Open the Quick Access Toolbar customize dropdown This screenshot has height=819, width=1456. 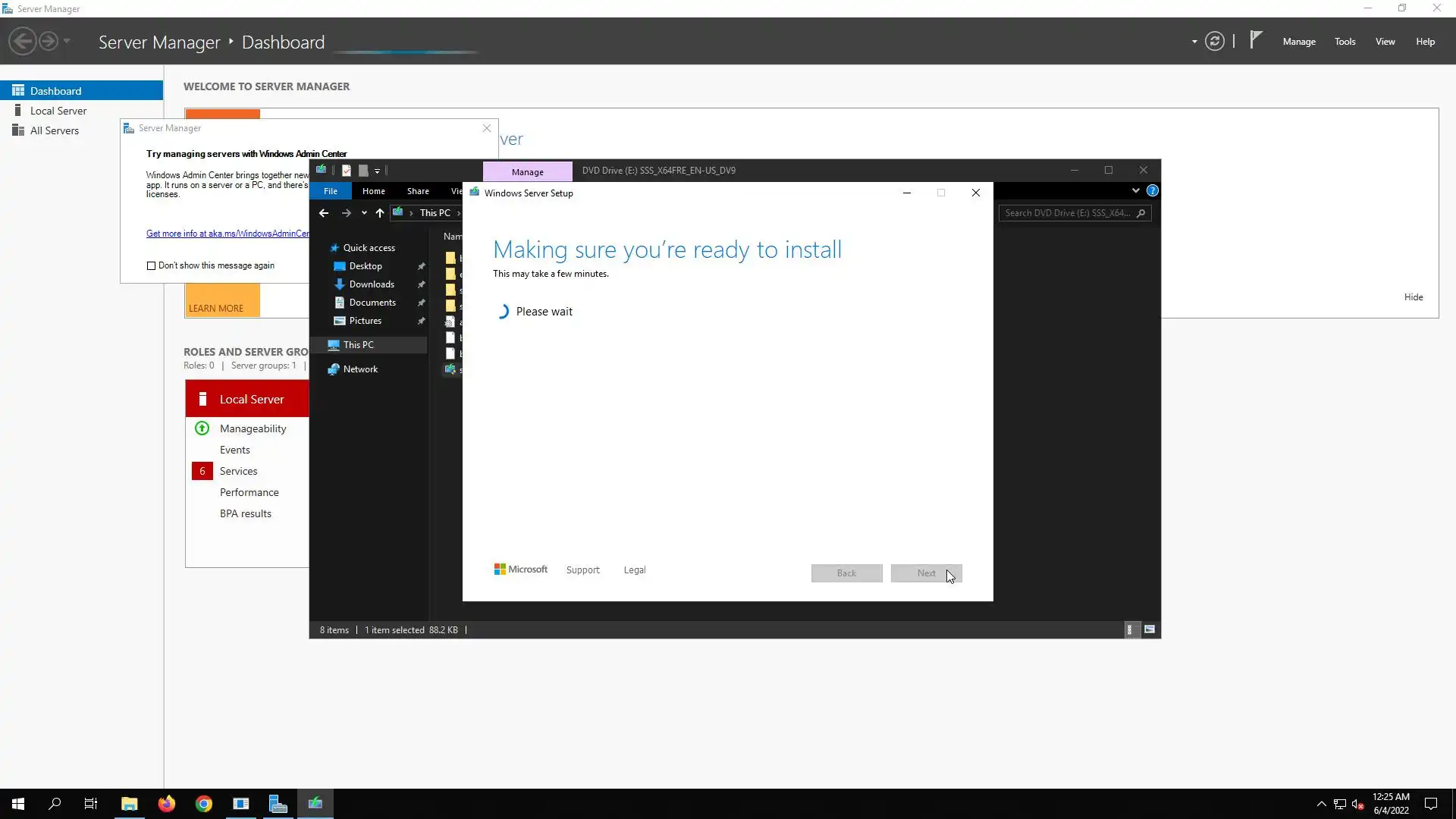[x=377, y=171]
